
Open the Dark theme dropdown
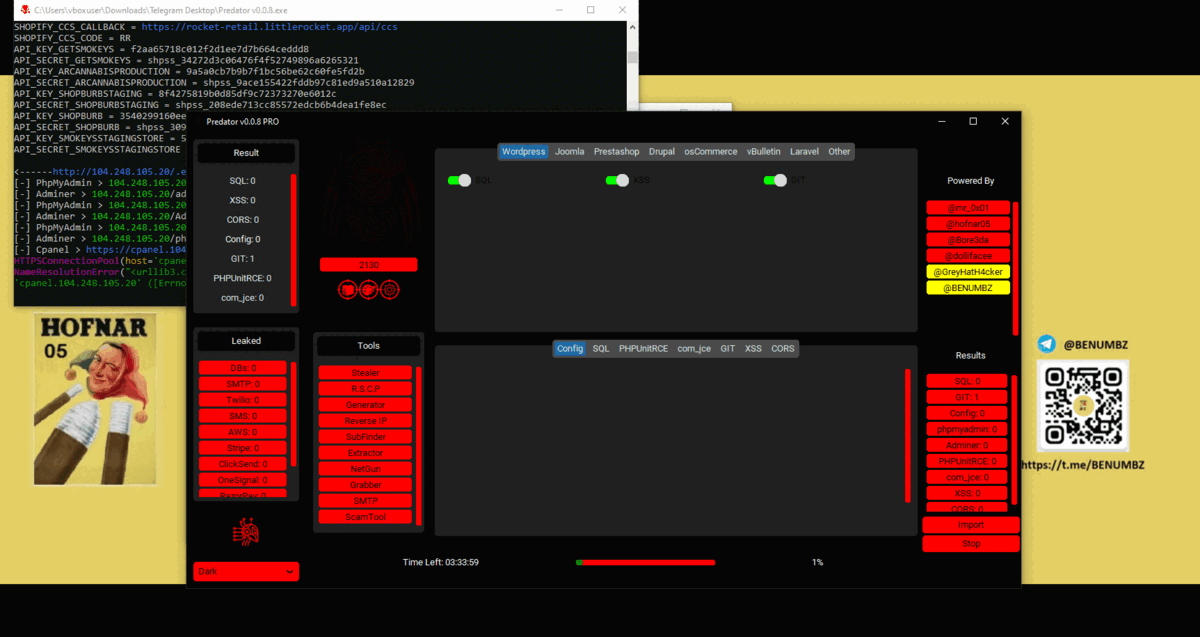coord(246,571)
